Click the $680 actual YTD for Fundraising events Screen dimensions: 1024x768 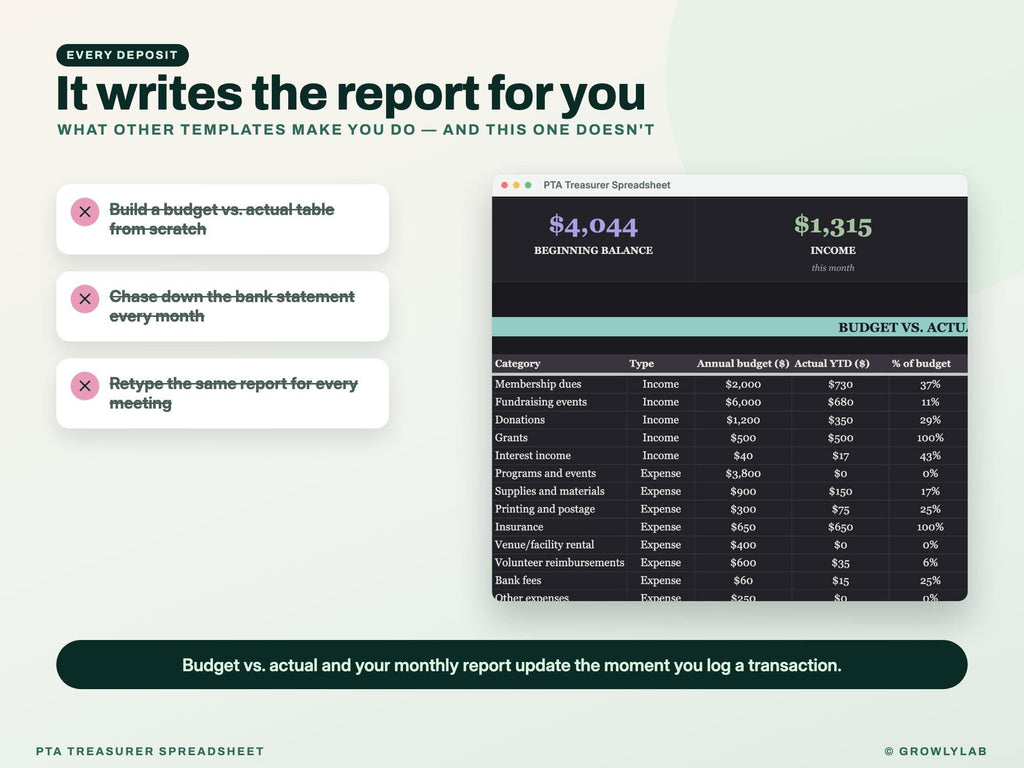coord(840,402)
